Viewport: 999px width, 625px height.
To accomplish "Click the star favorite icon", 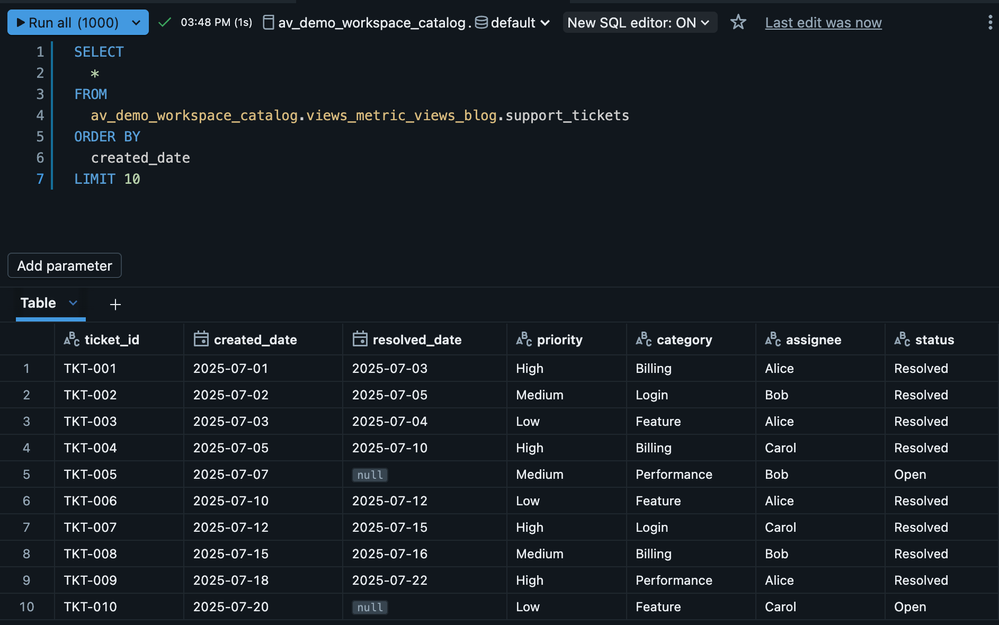I will [738, 22].
